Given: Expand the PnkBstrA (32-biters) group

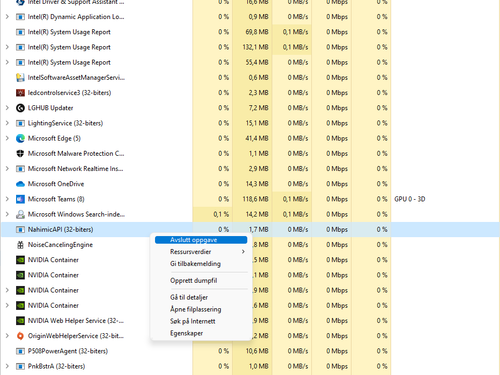Looking at the screenshot, I should pyautogui.click(x=7, y=366).
